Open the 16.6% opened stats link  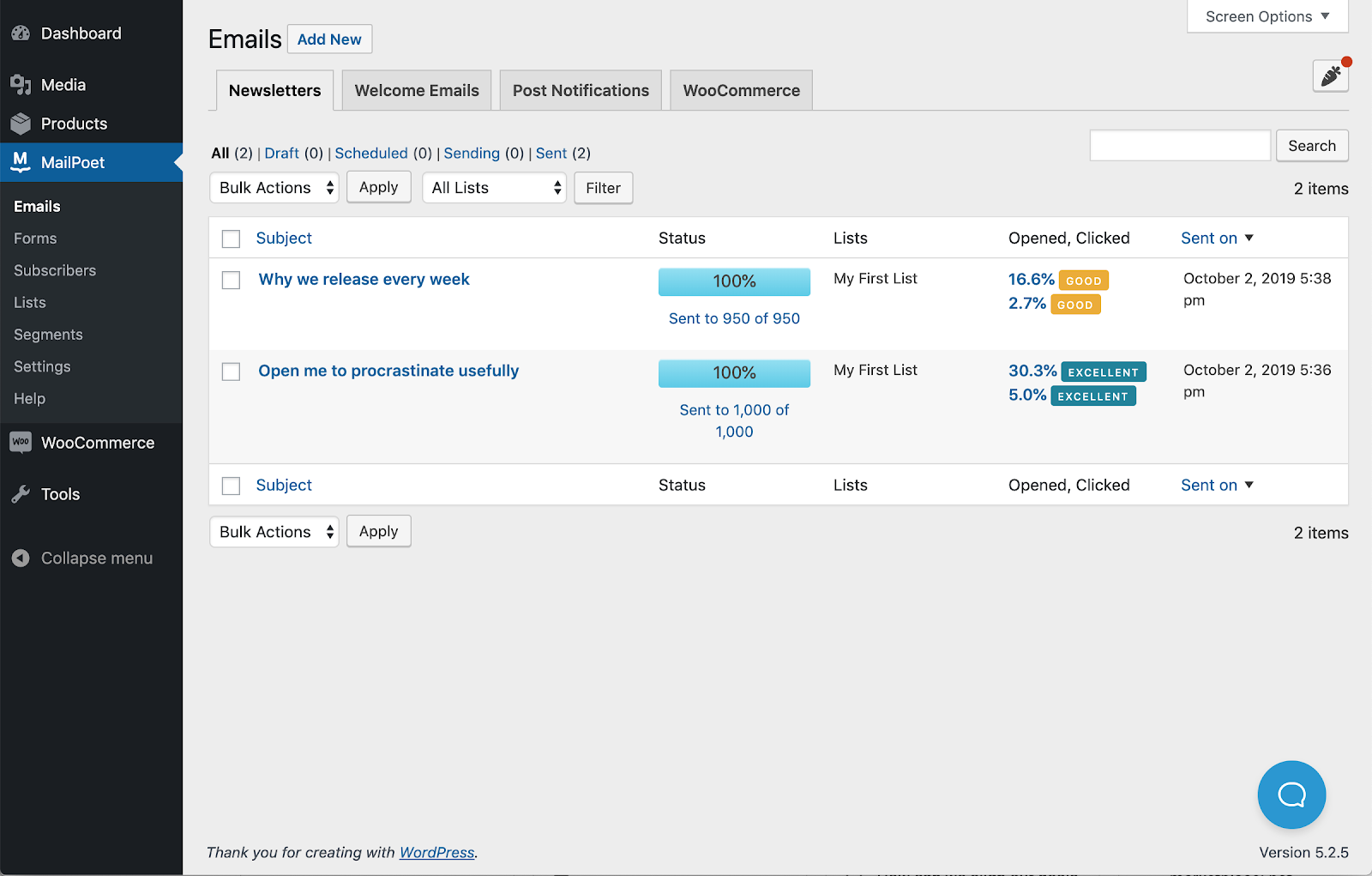1032,279
